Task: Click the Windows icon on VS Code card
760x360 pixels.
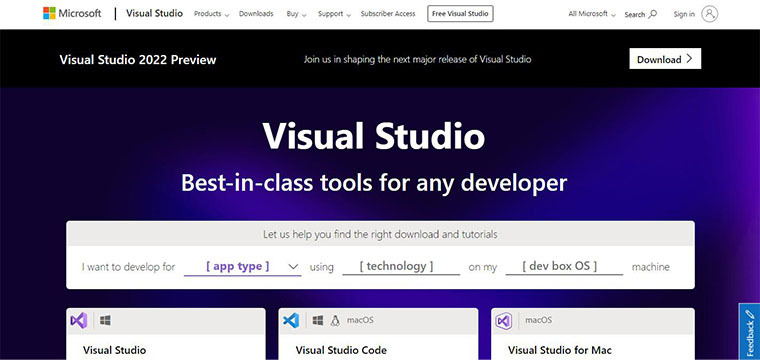Action: (x=318, y=320)
